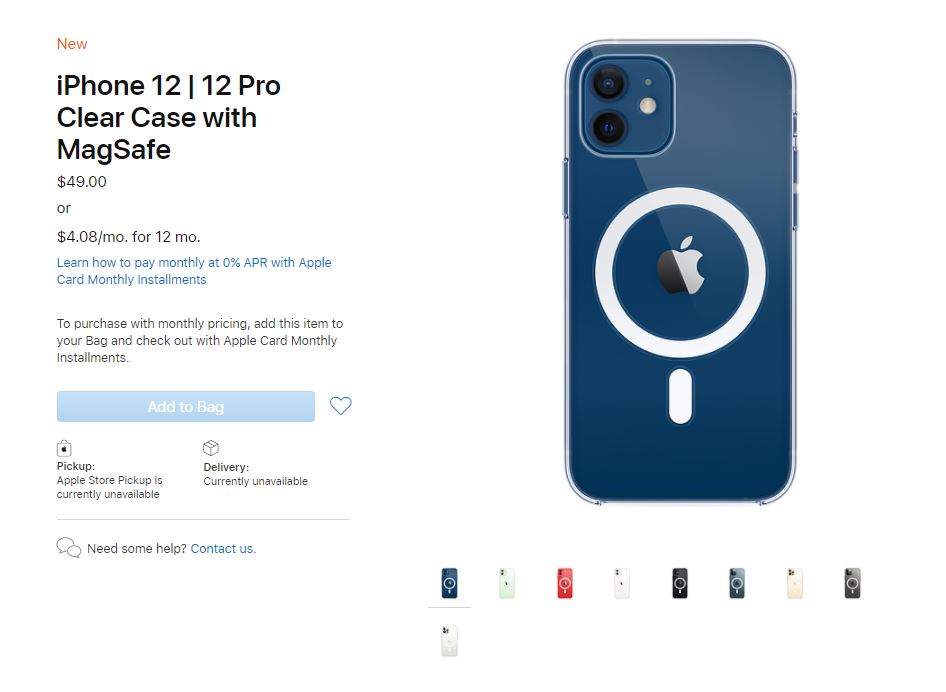Select the pacific blue Pro case thumbnail
946x692 pixels.
(x=737, y=583)
